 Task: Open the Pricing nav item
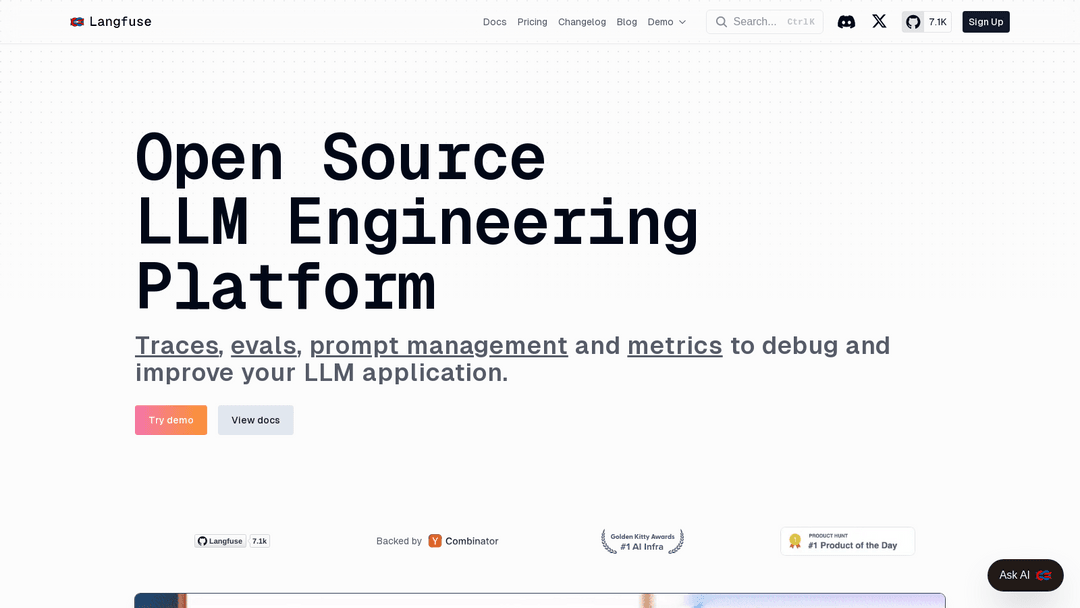click(x=532, y=22)
